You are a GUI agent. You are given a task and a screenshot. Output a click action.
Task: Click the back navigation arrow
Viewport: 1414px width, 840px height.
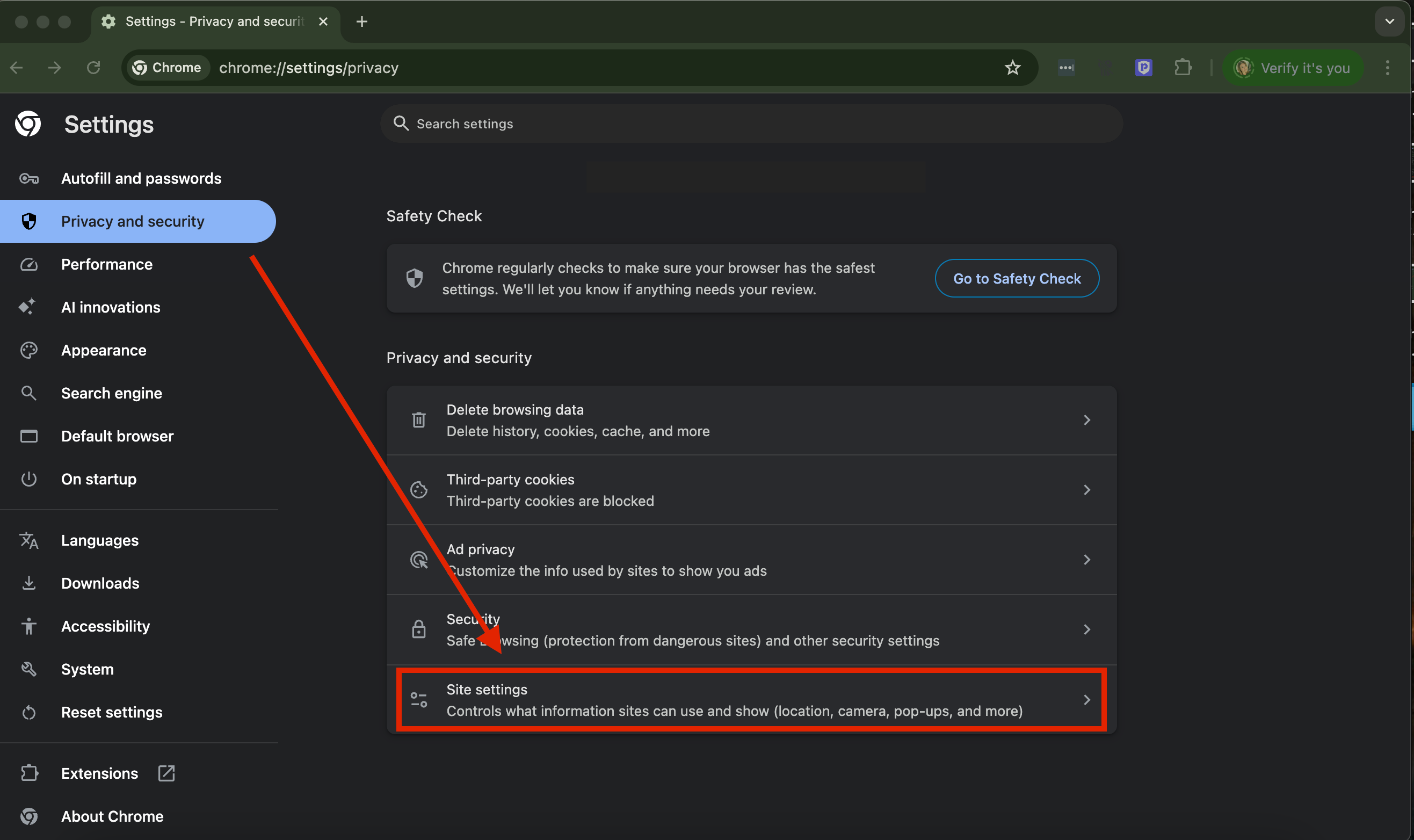(17, 68)
